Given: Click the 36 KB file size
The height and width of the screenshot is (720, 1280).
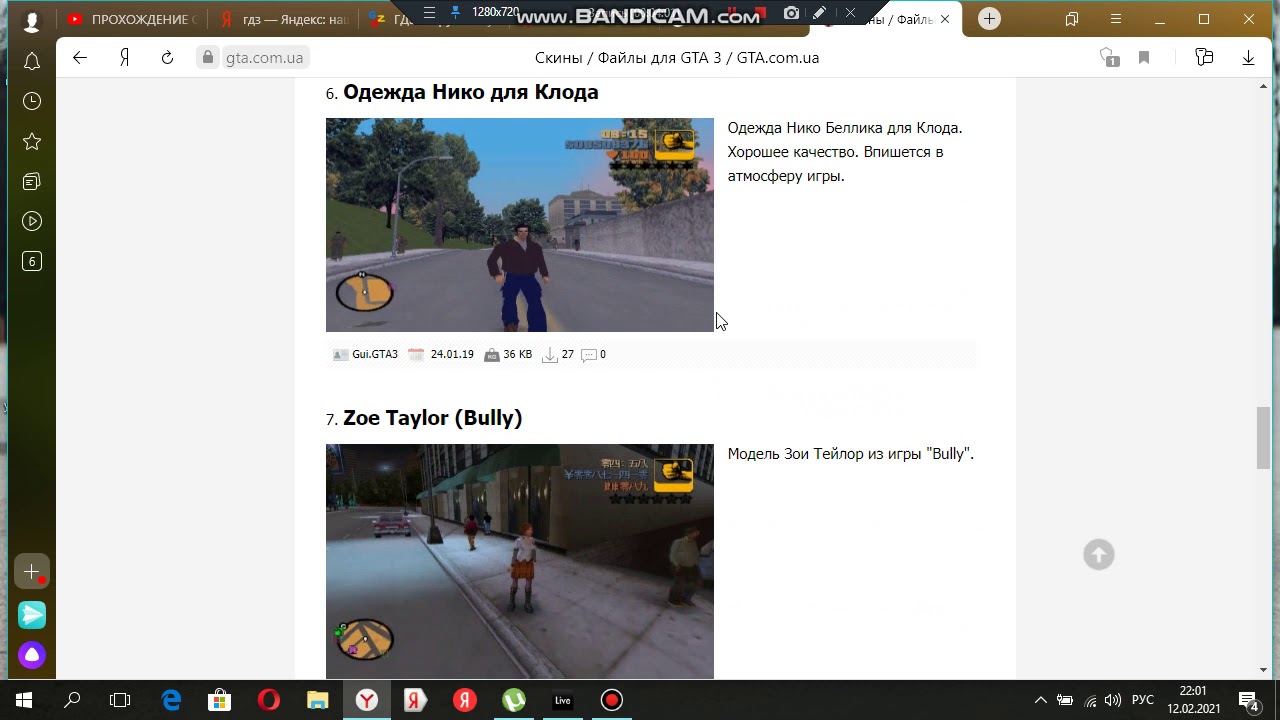Looking at the screenshot, I should (517, 354).
